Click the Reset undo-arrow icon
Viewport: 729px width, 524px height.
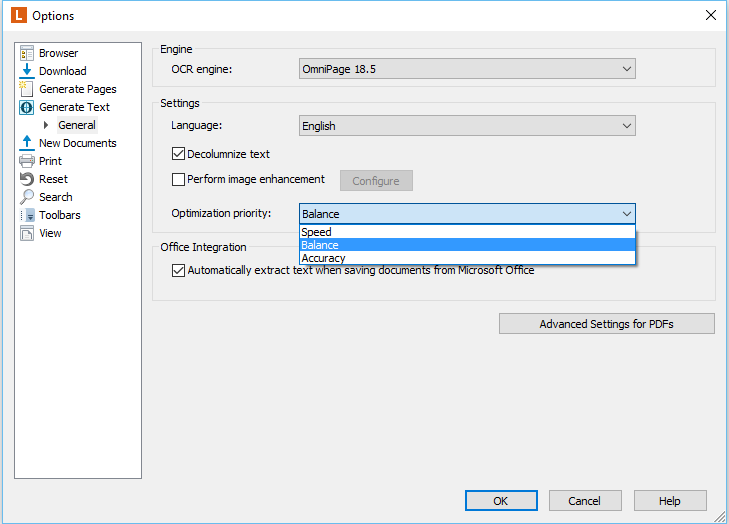click(27, 179)
